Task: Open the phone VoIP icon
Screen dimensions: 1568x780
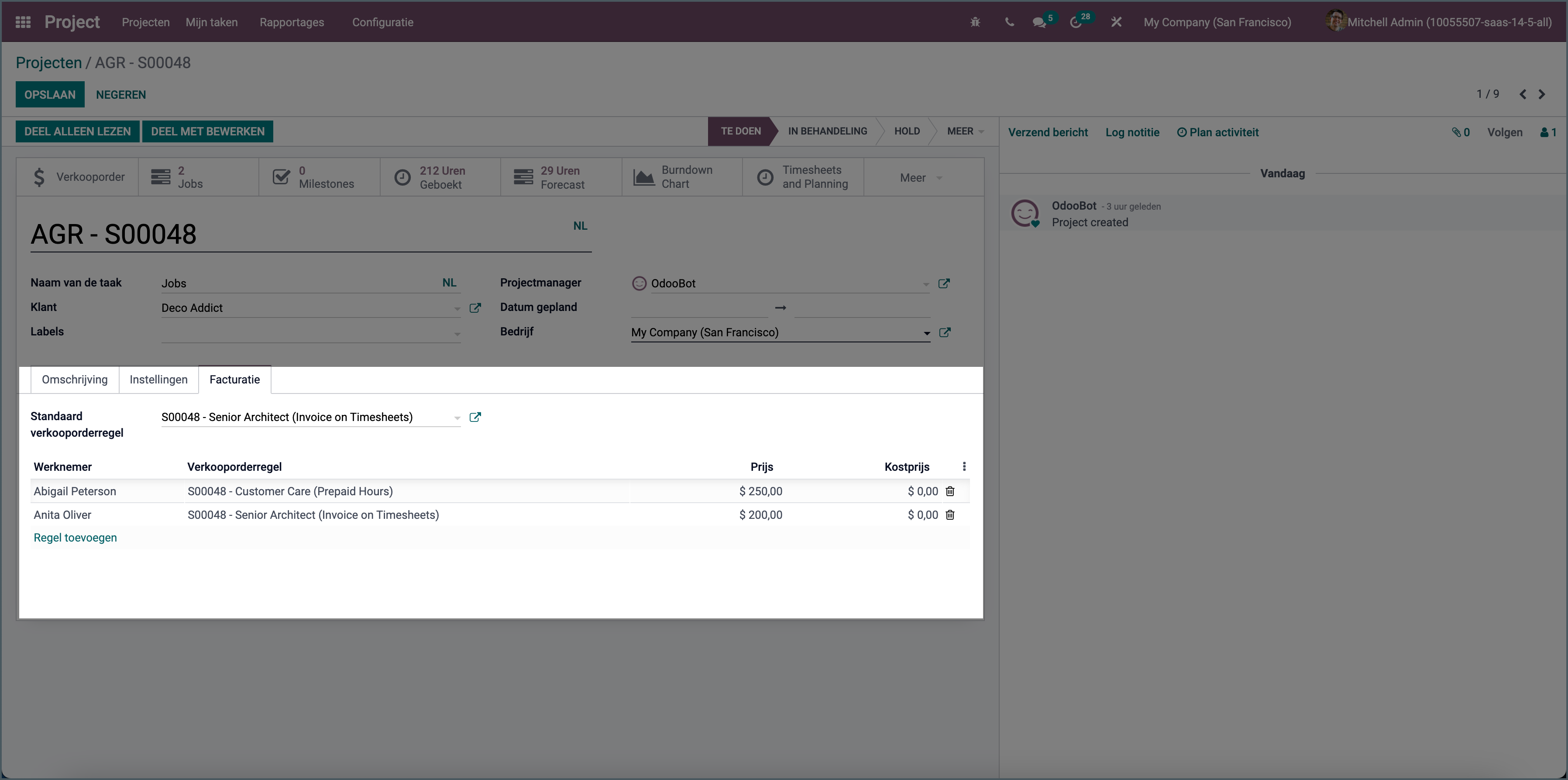Action: pos(1009,22)
